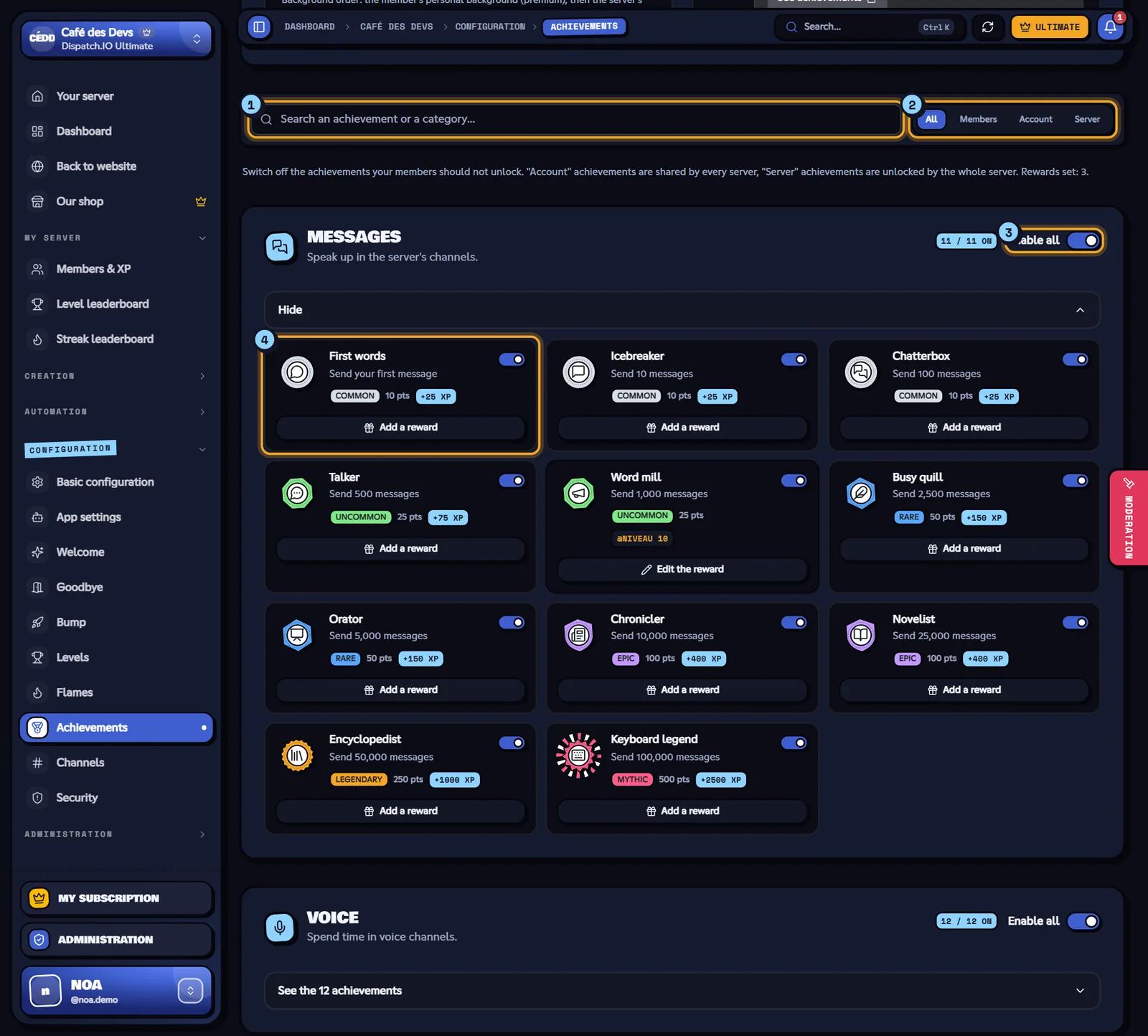Open the Café des Devs server switcher
The height and width of the screenshot is (1036, 1148).
[x=117, y=39]
